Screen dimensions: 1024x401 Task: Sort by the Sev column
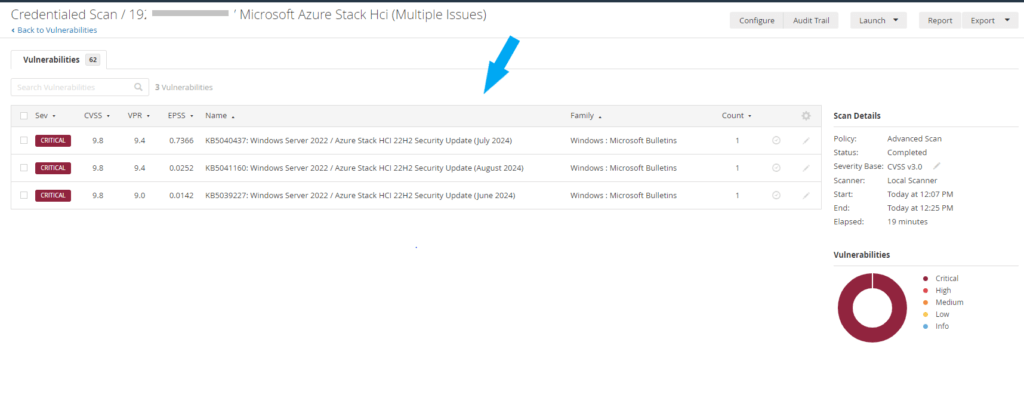[x=45, y=116]
